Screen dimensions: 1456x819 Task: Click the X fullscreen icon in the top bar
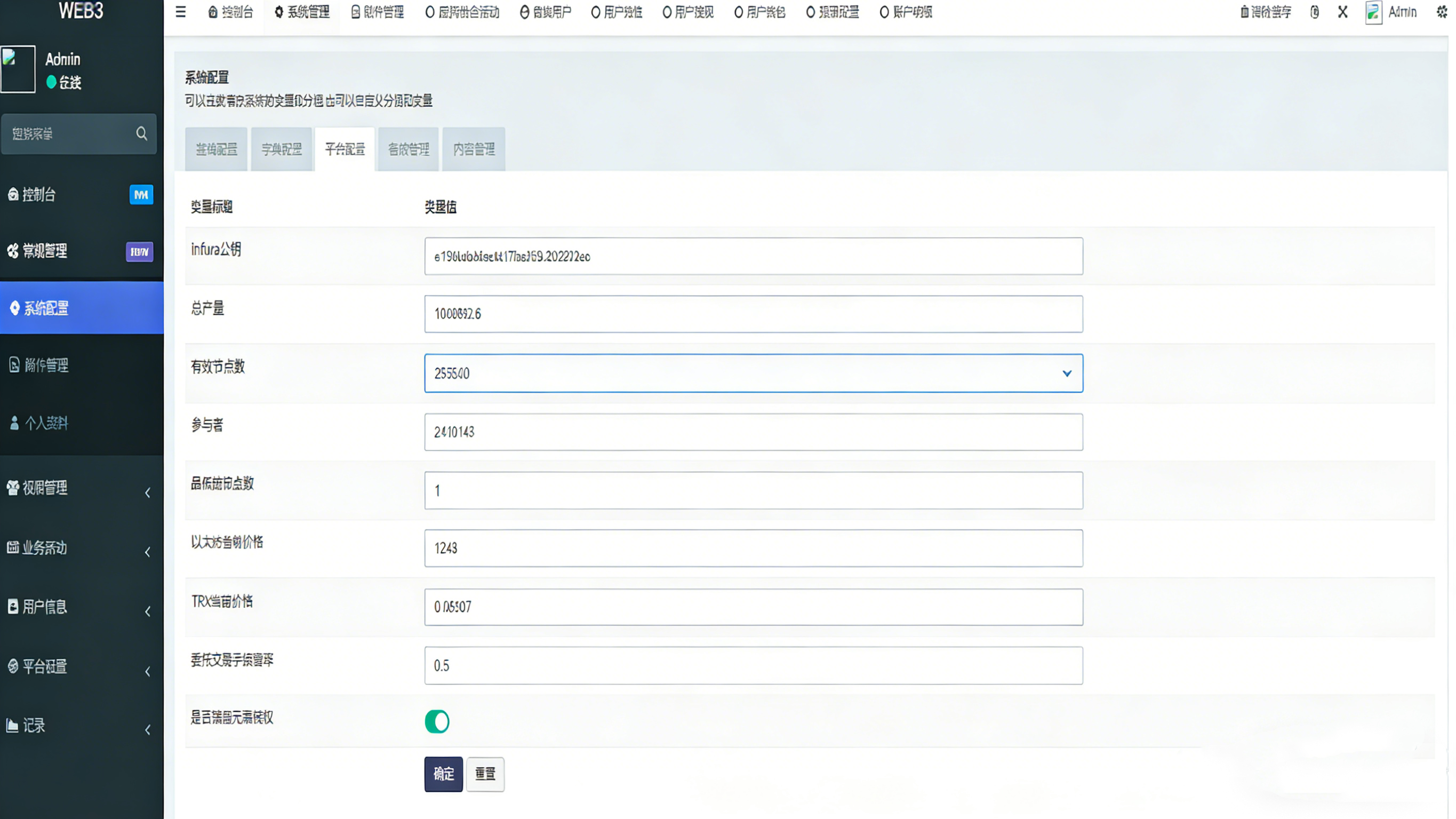click(x=1342, y=12)
